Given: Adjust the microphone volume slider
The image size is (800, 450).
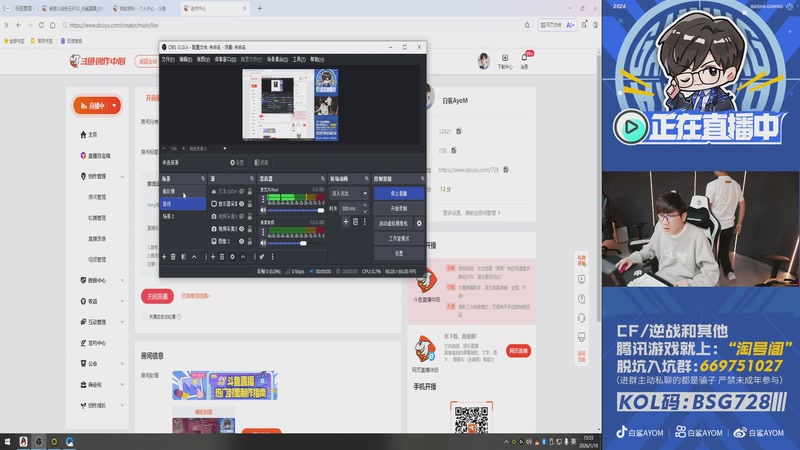Looking at the screenshot, I should (x=296, y=210).
